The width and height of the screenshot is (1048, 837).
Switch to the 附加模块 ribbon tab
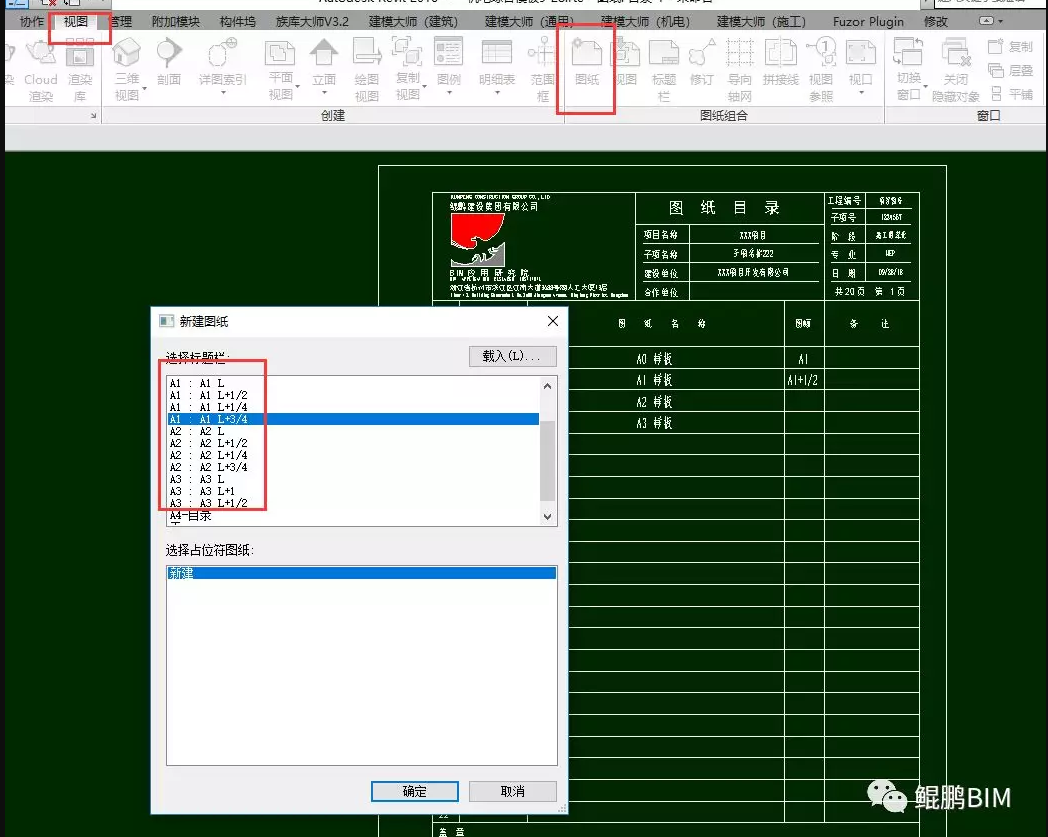[175, 21]
